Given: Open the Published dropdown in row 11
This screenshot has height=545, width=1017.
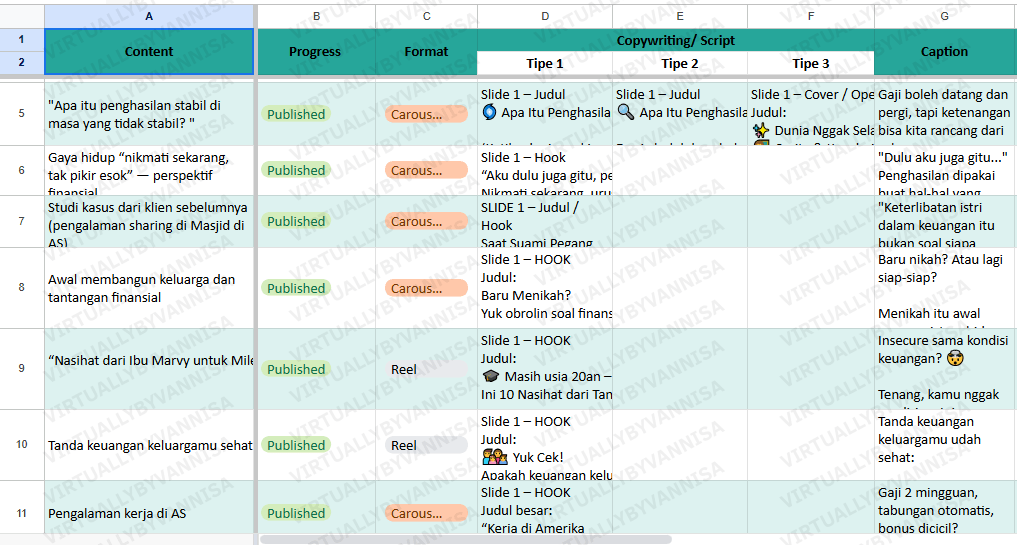Looking at the screenshot, I should [x=296, y=513].
